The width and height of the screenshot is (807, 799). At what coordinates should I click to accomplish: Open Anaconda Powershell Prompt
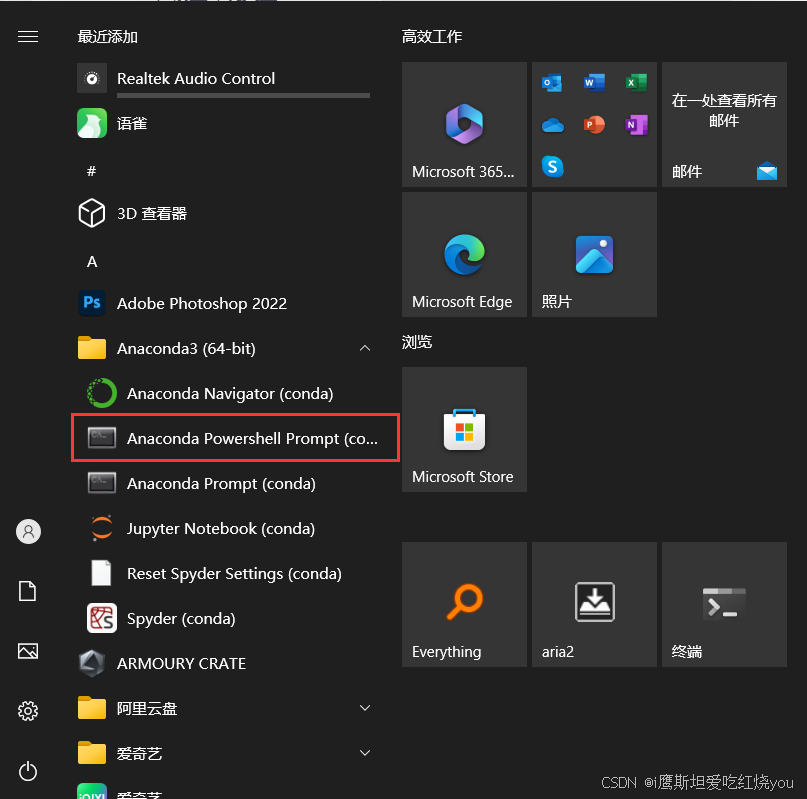(235, 438)
